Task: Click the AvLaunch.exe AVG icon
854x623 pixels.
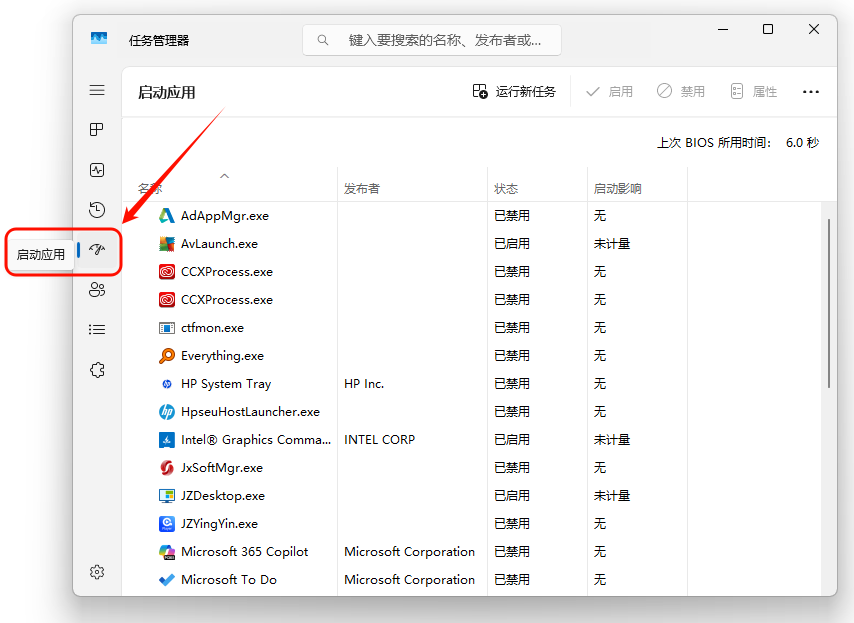Action: coord(167,244)
